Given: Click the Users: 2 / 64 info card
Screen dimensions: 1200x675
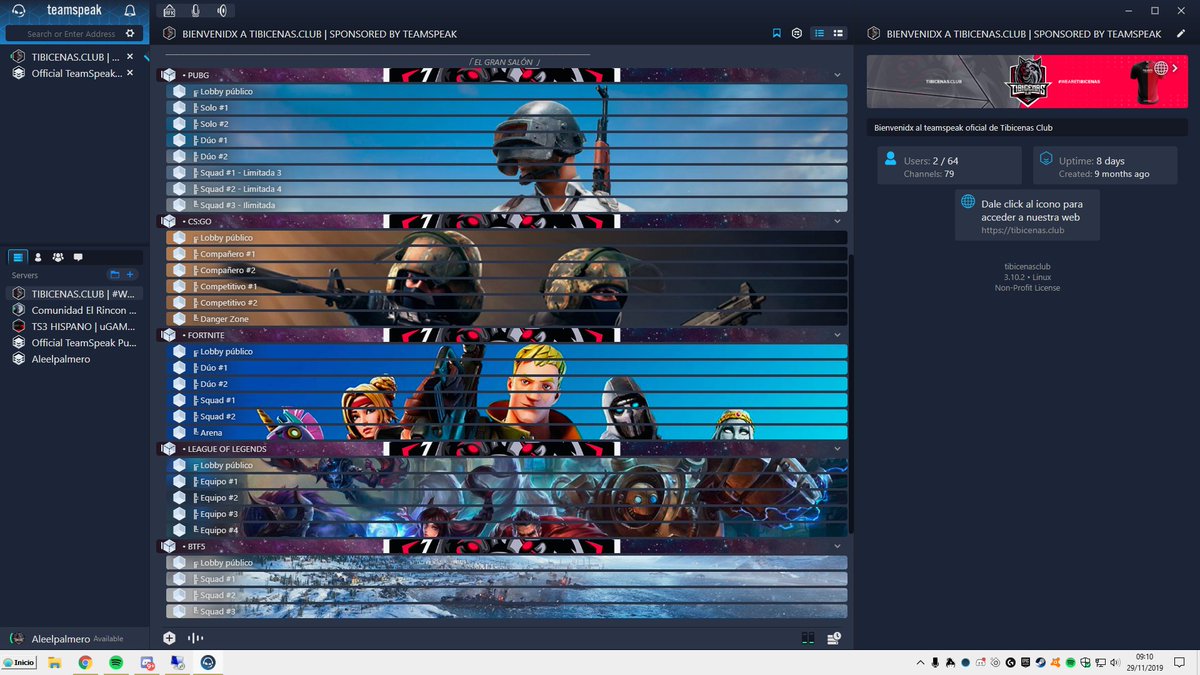Looking at the screenshot, I should pos(949,165).
